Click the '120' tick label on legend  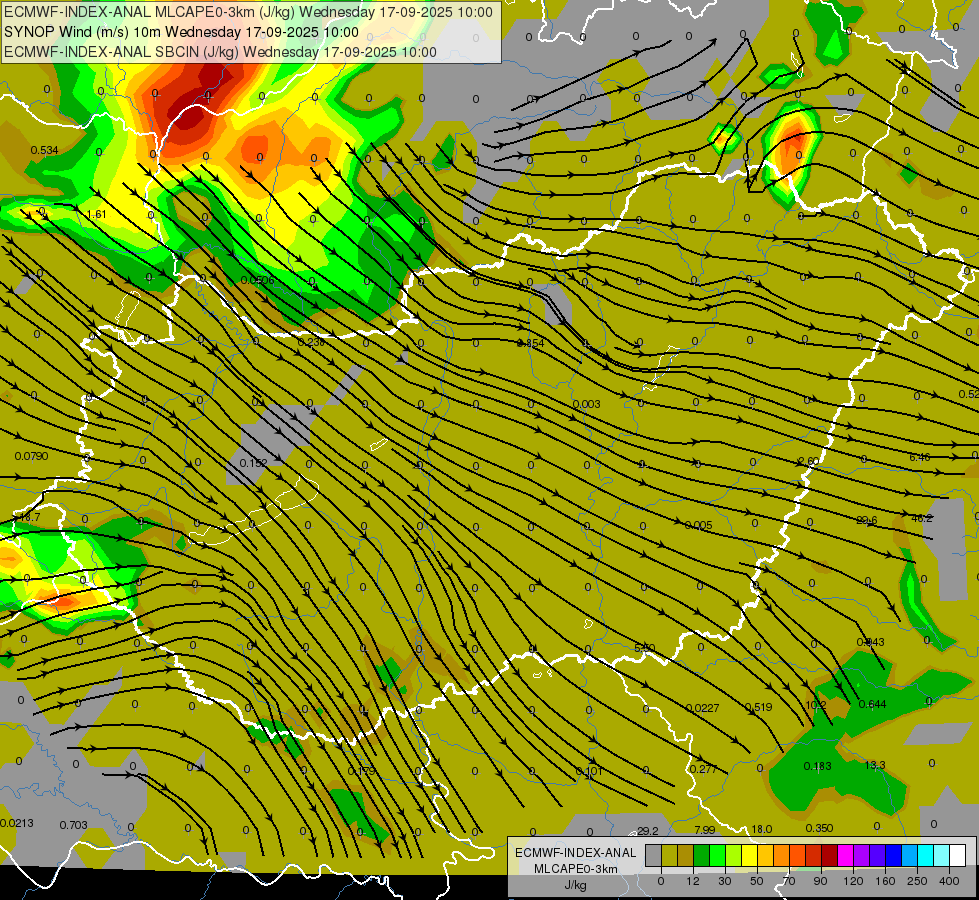pos(853,881)
